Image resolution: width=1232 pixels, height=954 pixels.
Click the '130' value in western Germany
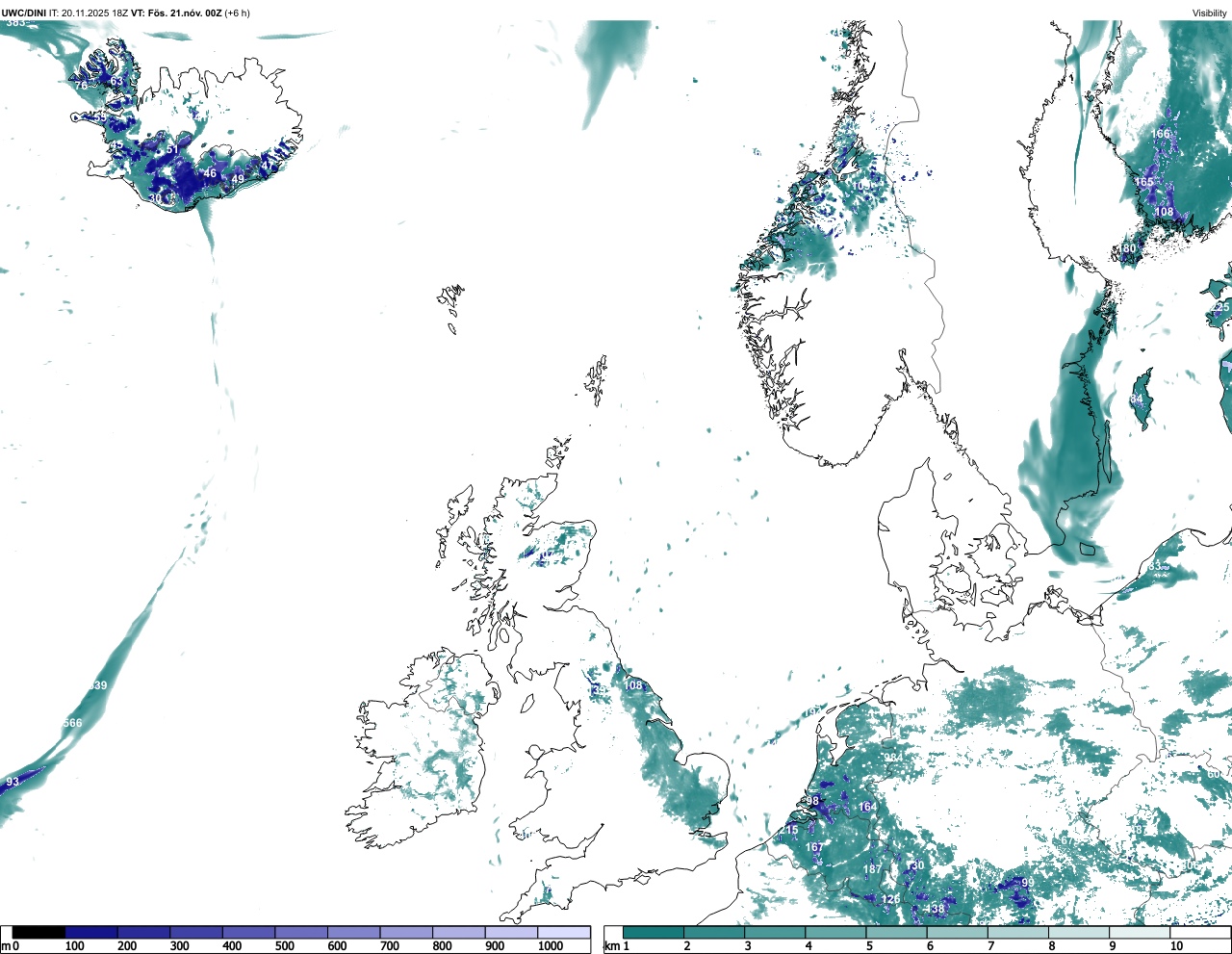(915, 865)
